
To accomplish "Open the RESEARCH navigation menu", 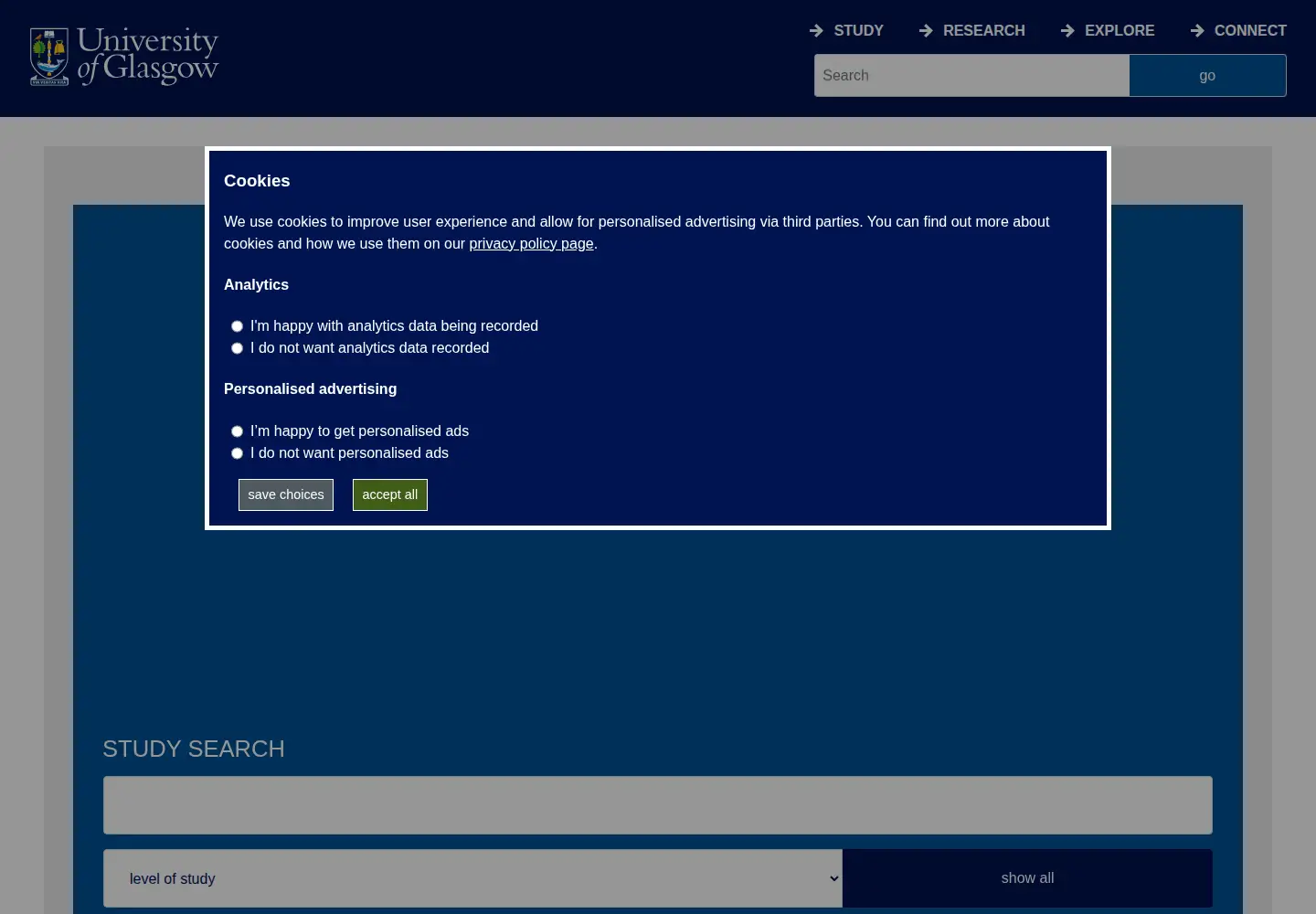I will pyautogui.click(x=983, y=31).
